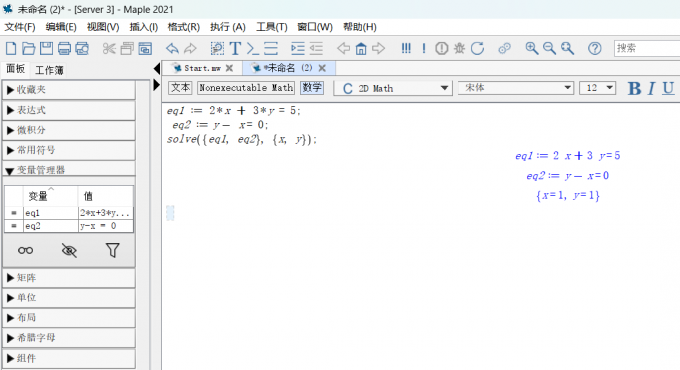Open the 宋体 font dropdown
This screenshot has height=370, width=680.
516,88
